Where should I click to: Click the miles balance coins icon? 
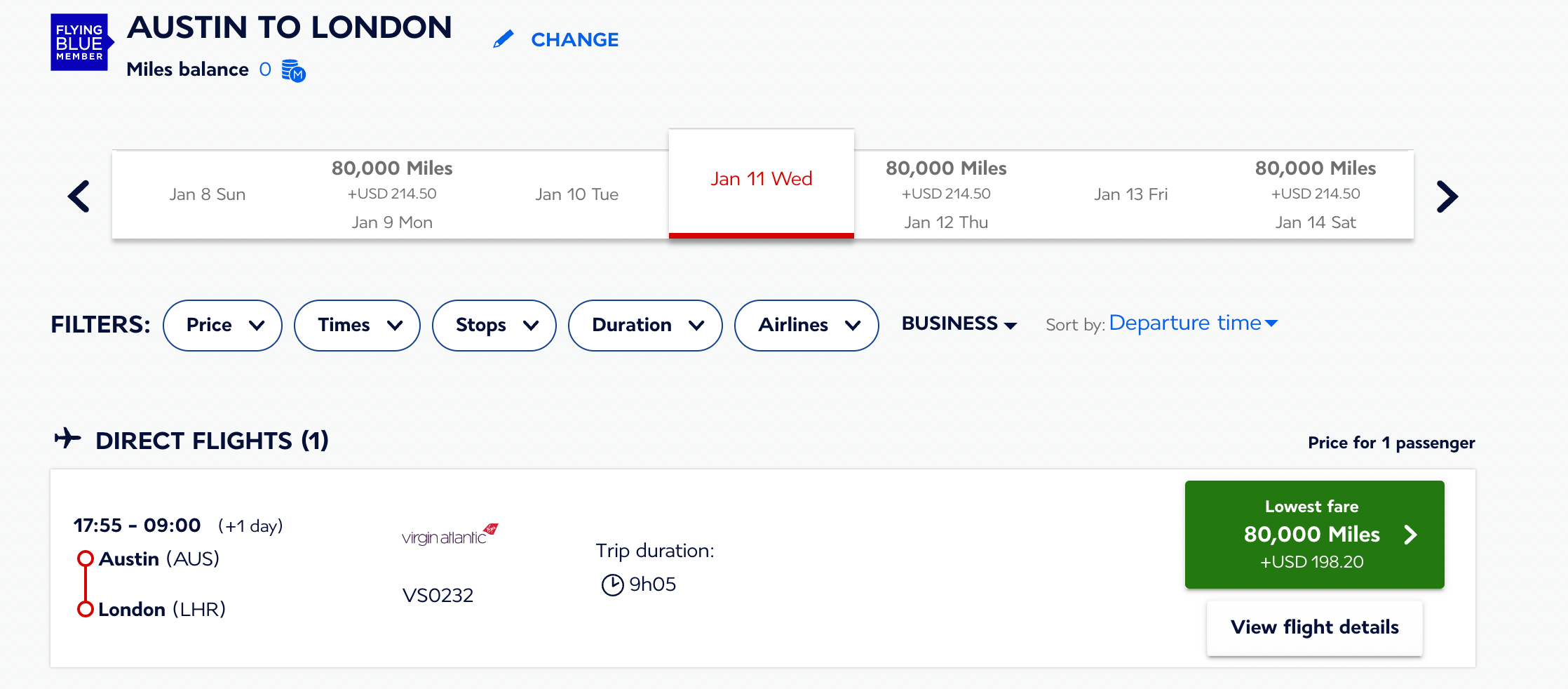point(293,71)
